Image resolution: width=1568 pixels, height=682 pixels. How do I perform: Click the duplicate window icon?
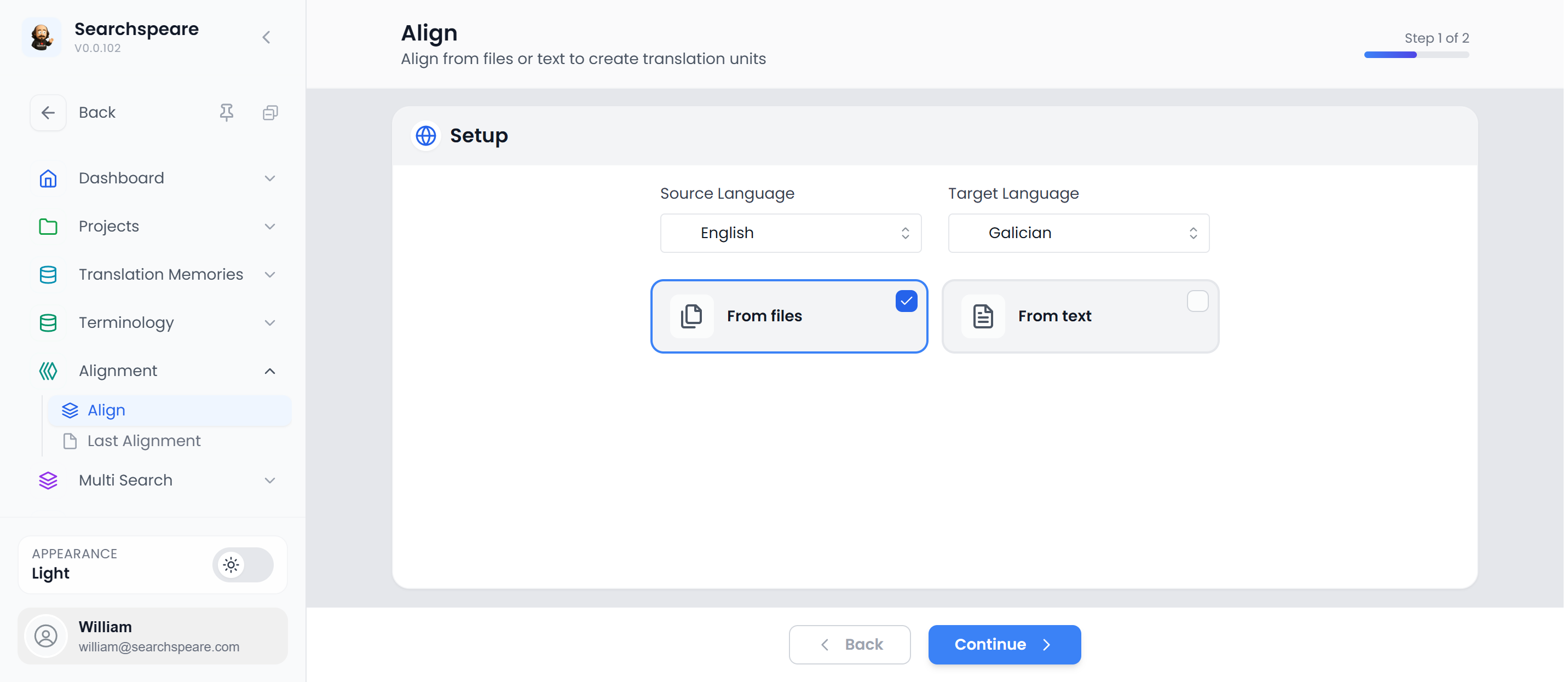(x=270, y=113)
